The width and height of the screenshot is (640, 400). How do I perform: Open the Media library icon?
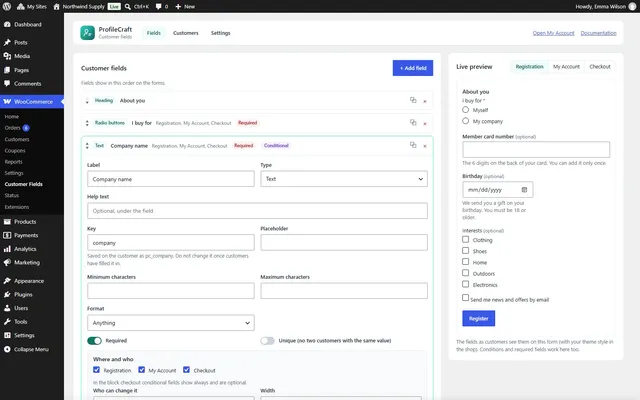pos(7,56)
